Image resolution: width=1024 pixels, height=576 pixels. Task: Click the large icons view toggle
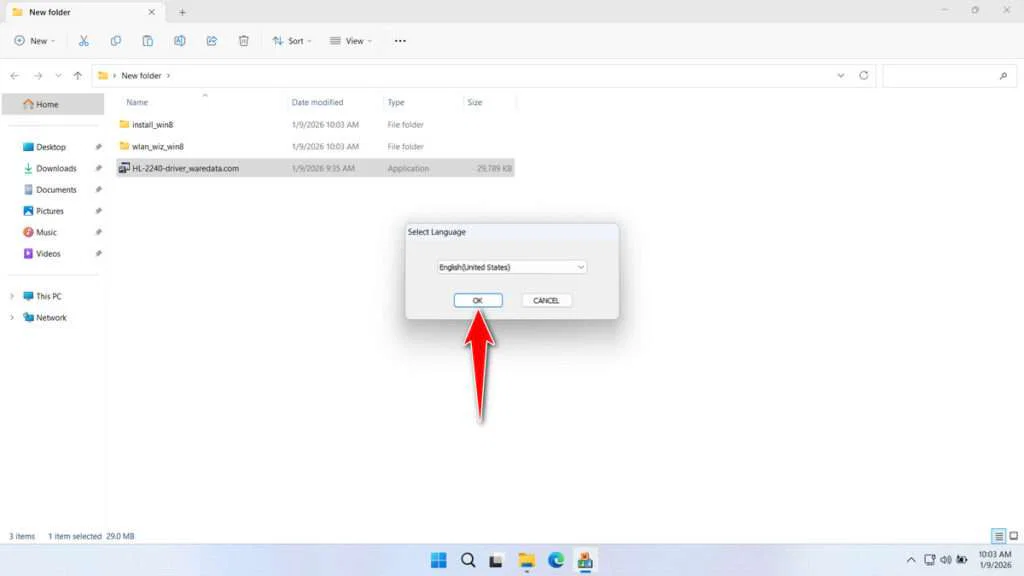coord(1012,536)
